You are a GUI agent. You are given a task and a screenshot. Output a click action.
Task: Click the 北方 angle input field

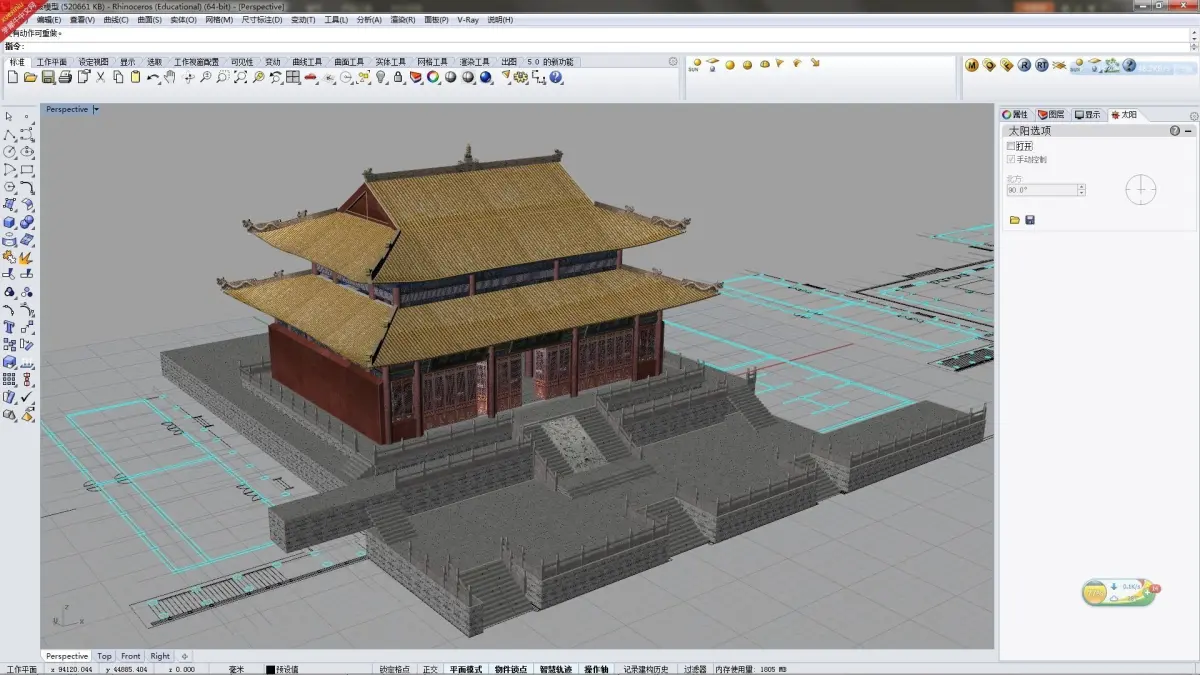[1041, 189]
